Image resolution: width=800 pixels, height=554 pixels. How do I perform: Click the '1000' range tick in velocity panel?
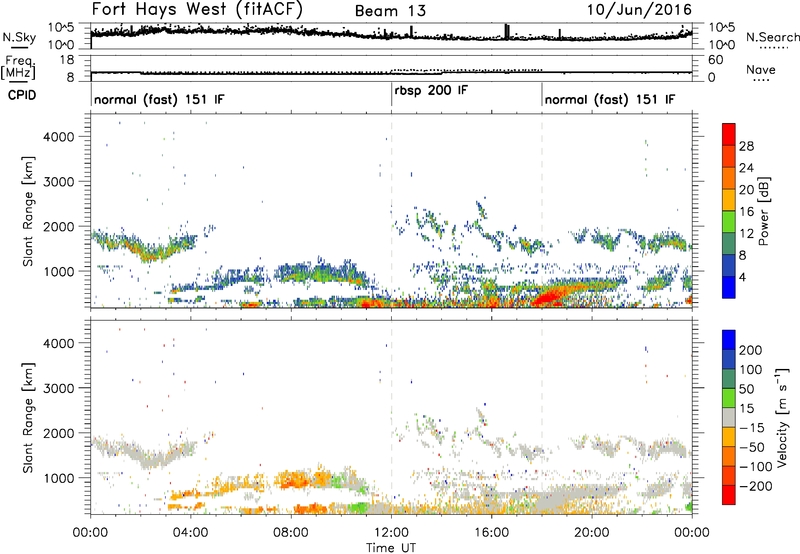(59, 478)
